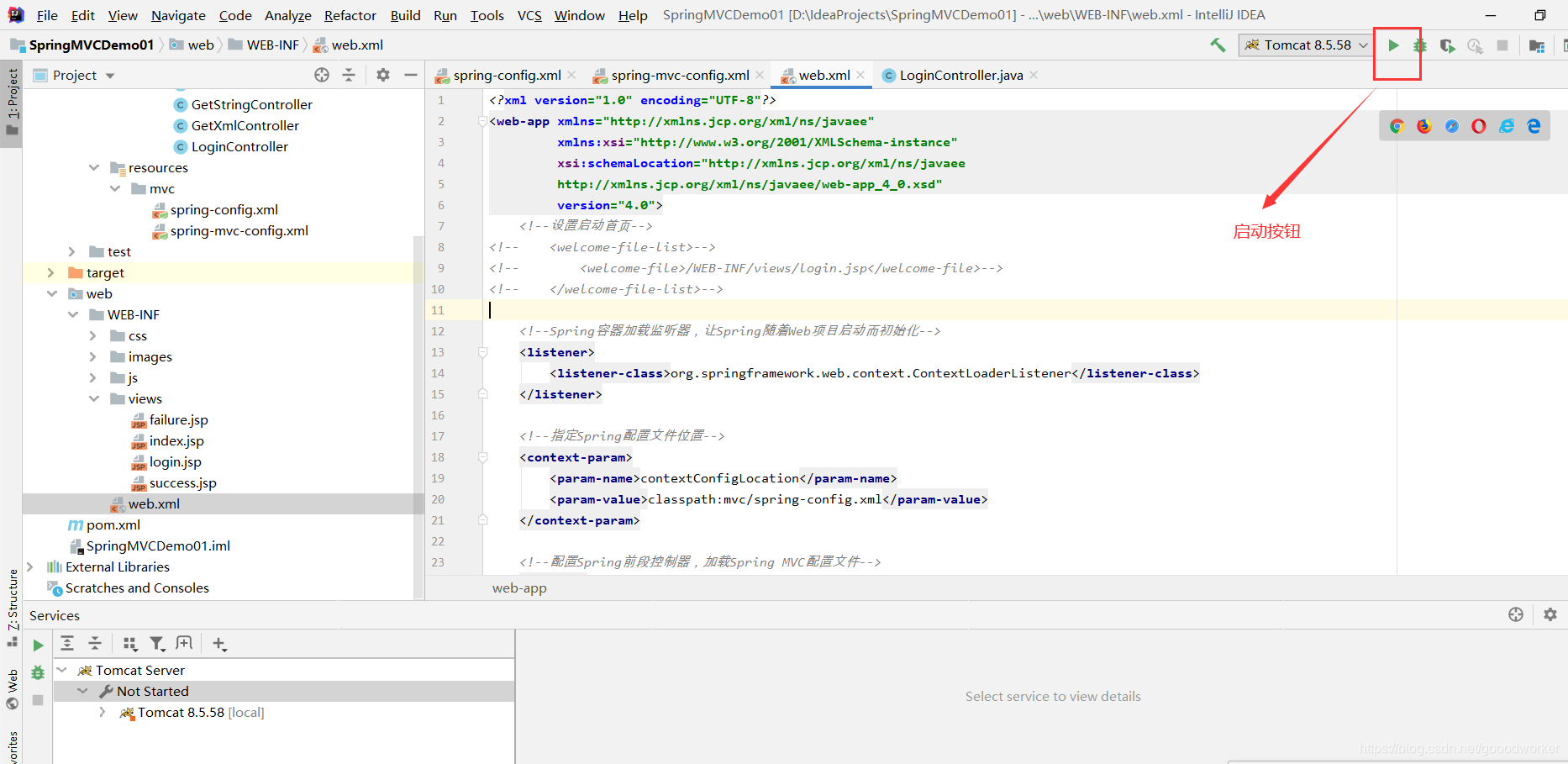Open the Navigate menu

tap(178, 15)
